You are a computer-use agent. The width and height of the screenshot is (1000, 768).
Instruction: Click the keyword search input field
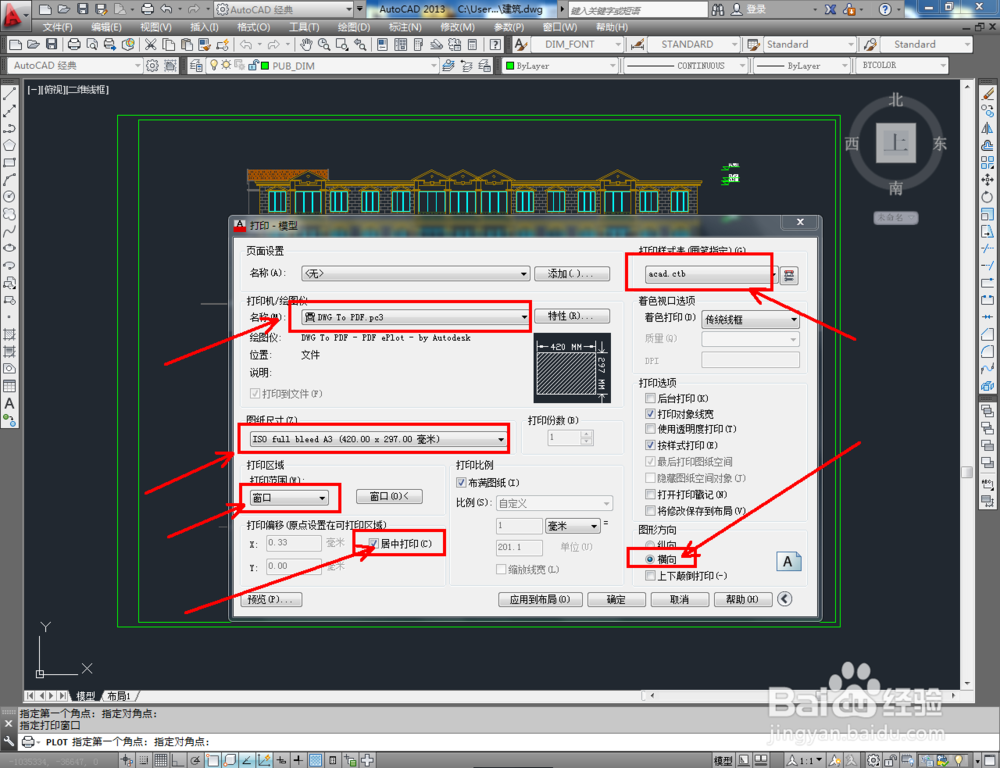[637, 10]
